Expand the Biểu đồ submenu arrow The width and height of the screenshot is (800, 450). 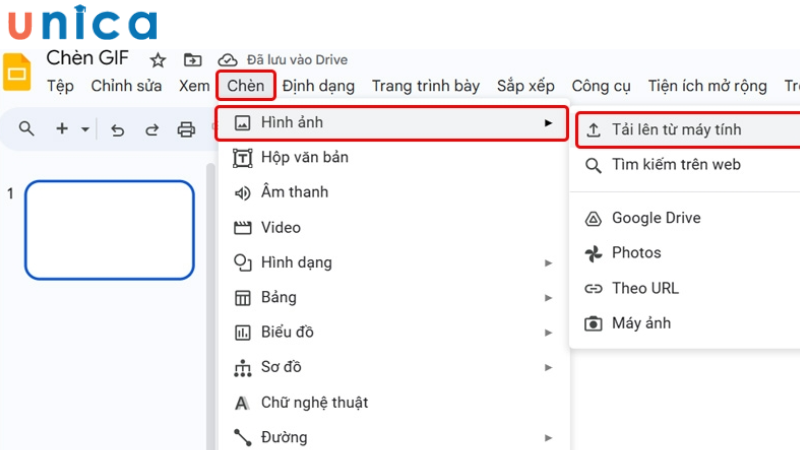coord(548,333)
